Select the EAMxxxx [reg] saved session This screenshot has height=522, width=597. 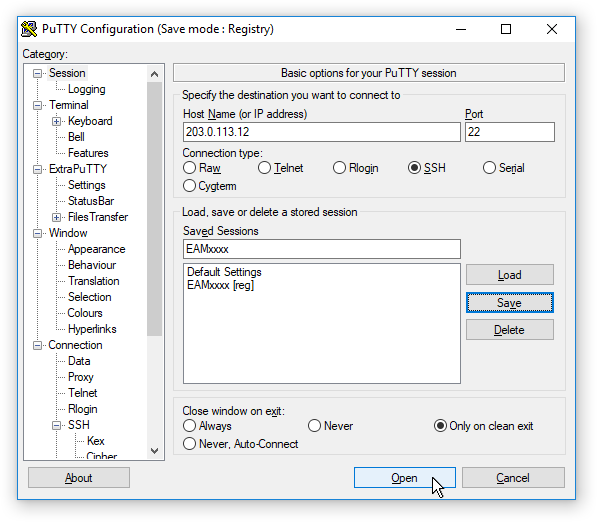click(x=220, y=285)
